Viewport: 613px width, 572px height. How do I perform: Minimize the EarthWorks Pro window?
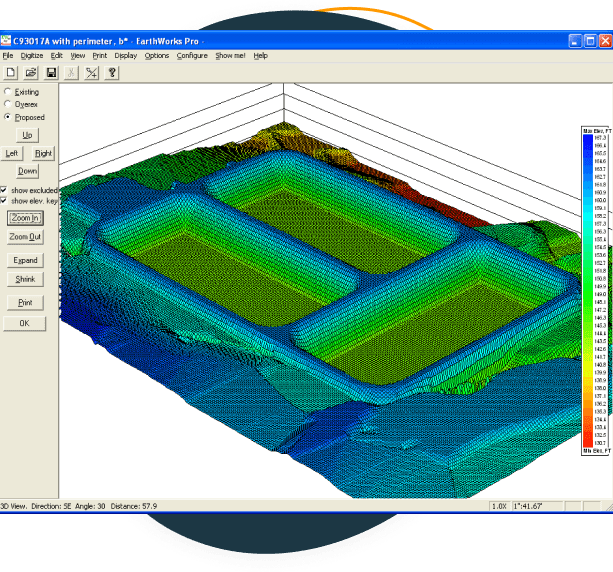pyautogui.click(x=575, y=41)
